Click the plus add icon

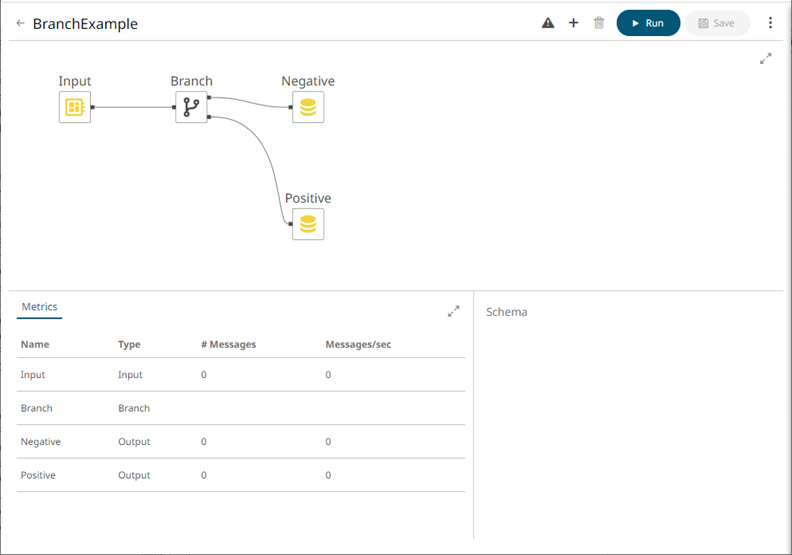573,23
